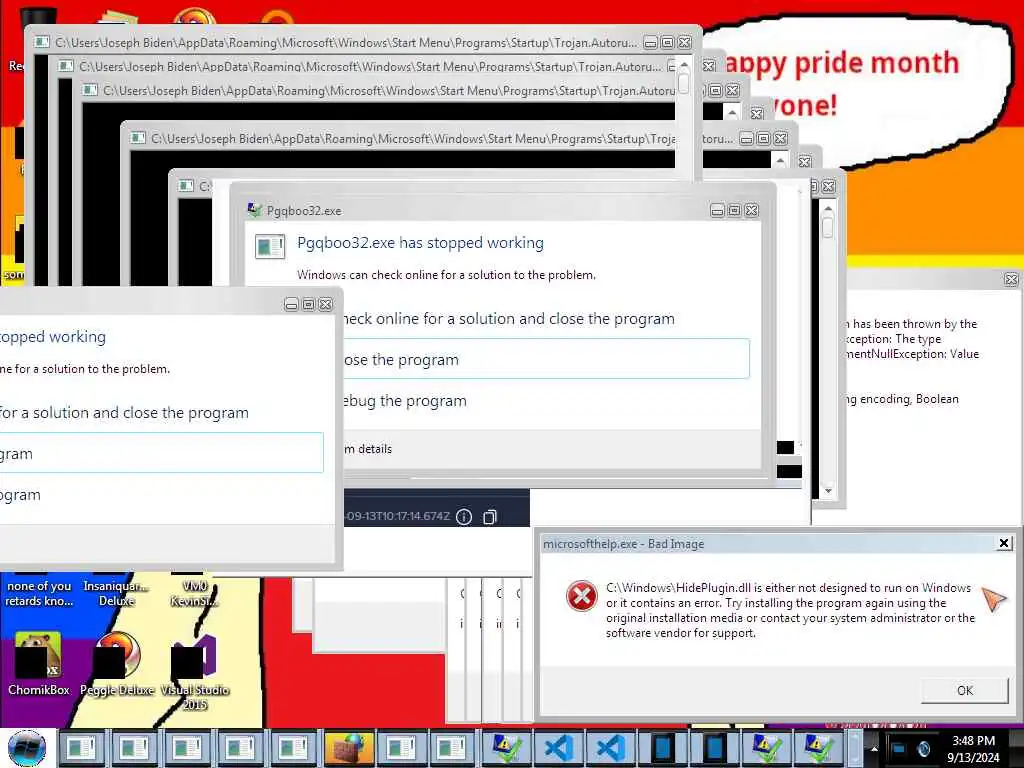Close the microsofthelp.exe Bad Image dialog with X
The width and height of the screenshot is (1024, 768).
click(x=1004, y=543)
